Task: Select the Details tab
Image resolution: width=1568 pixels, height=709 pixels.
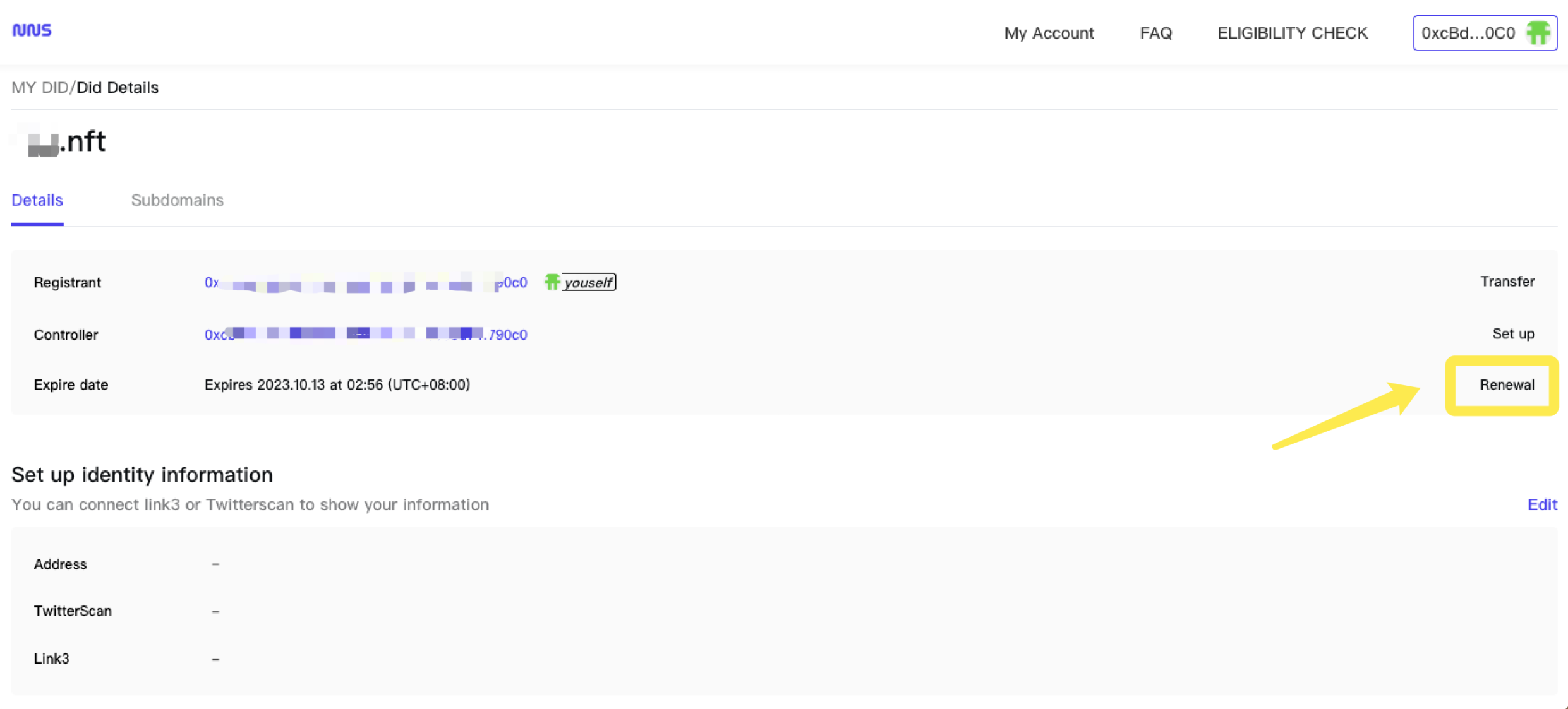Action: pyautogui.click(x=37, y=200)
